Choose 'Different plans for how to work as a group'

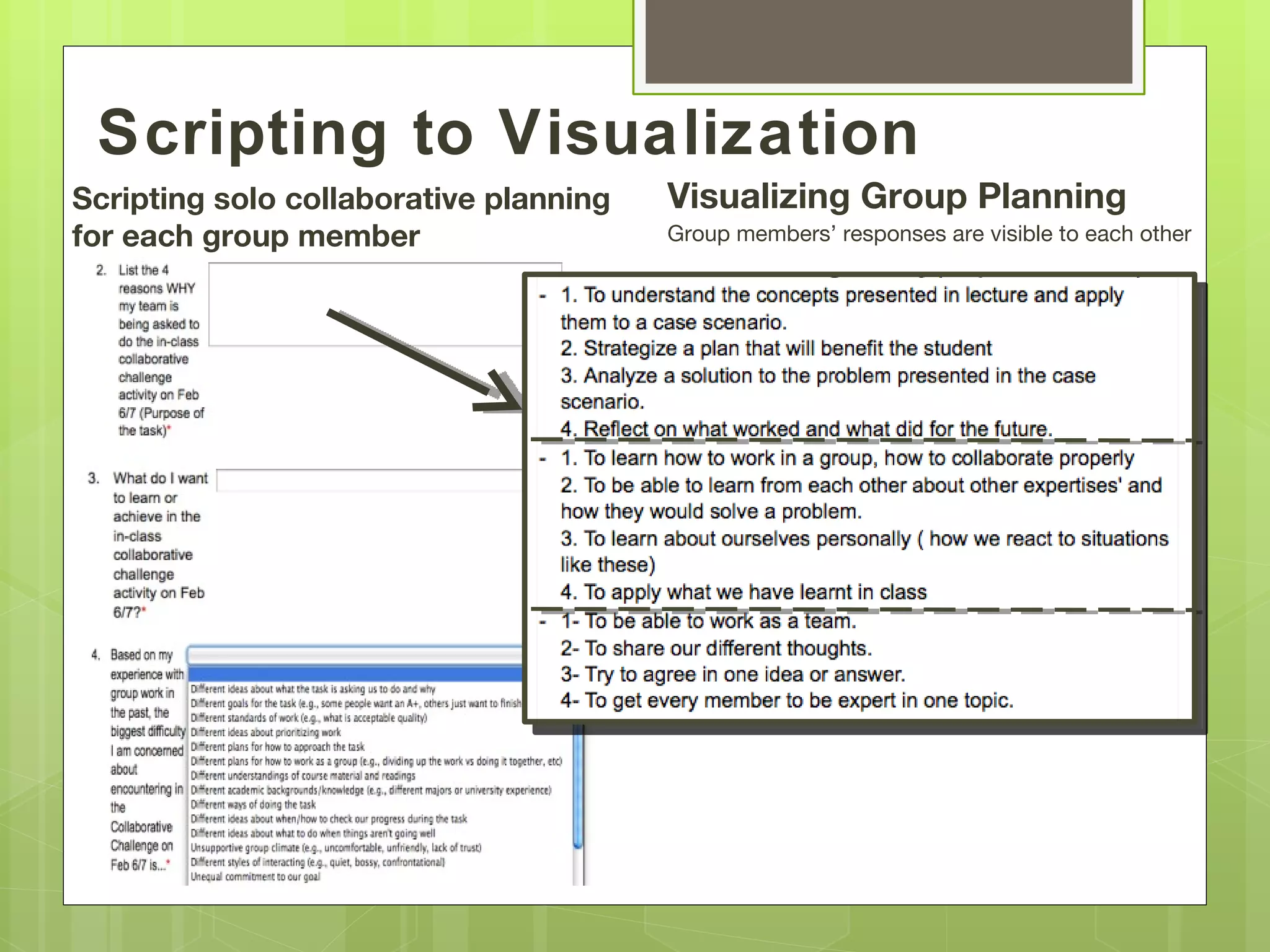(x=376, y=761)
